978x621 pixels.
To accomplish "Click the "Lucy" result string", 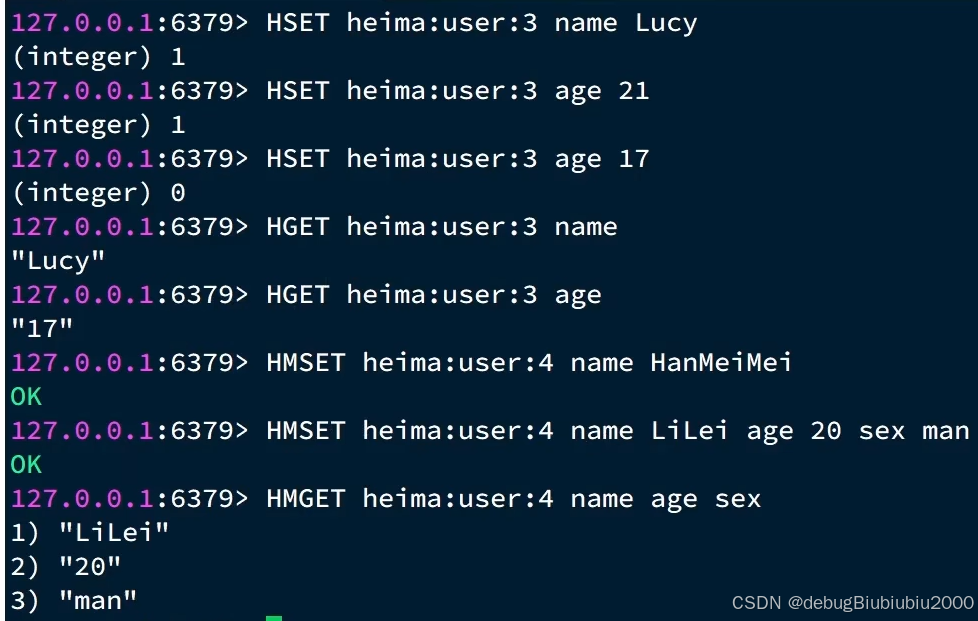I will [58, 261].
